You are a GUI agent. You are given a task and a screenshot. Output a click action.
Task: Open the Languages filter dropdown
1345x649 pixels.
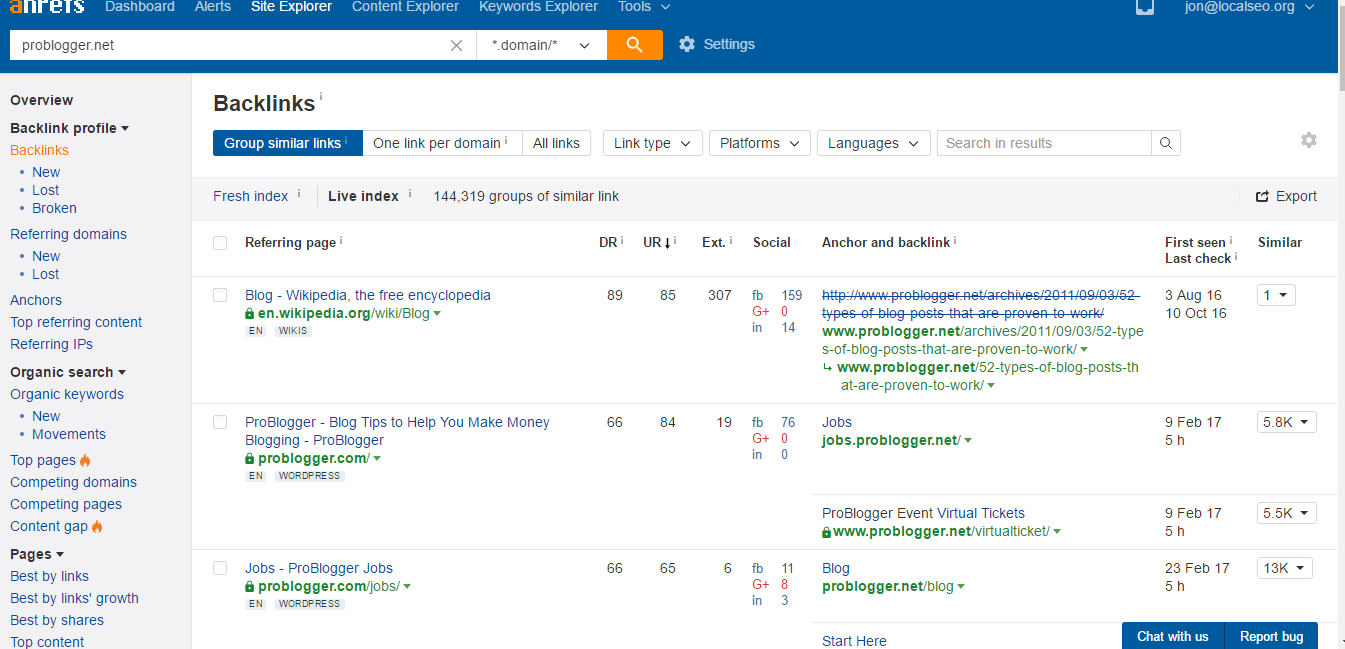pyautogui.click(x=874, y=143)
